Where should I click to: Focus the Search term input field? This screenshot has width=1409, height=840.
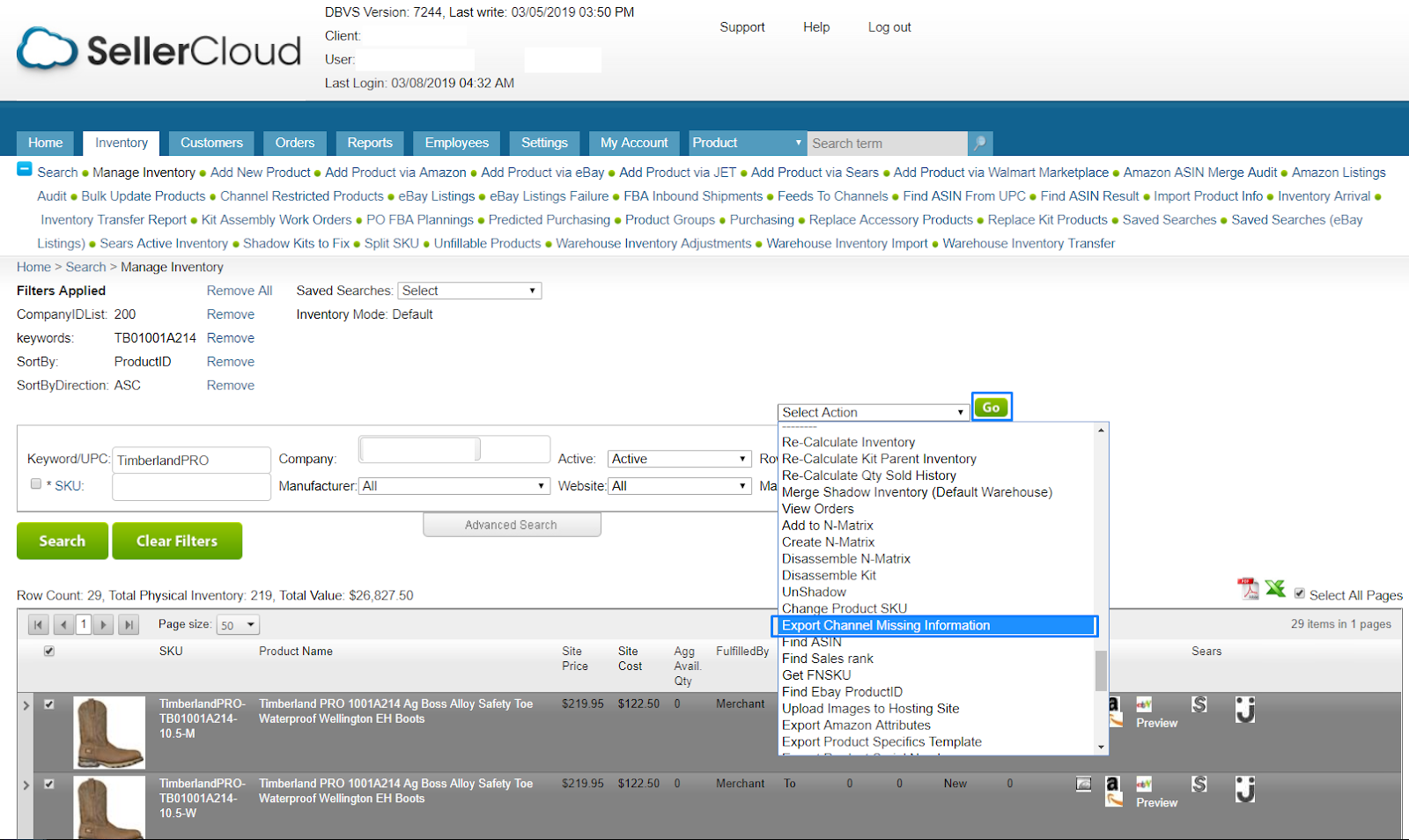click(888, 143)
